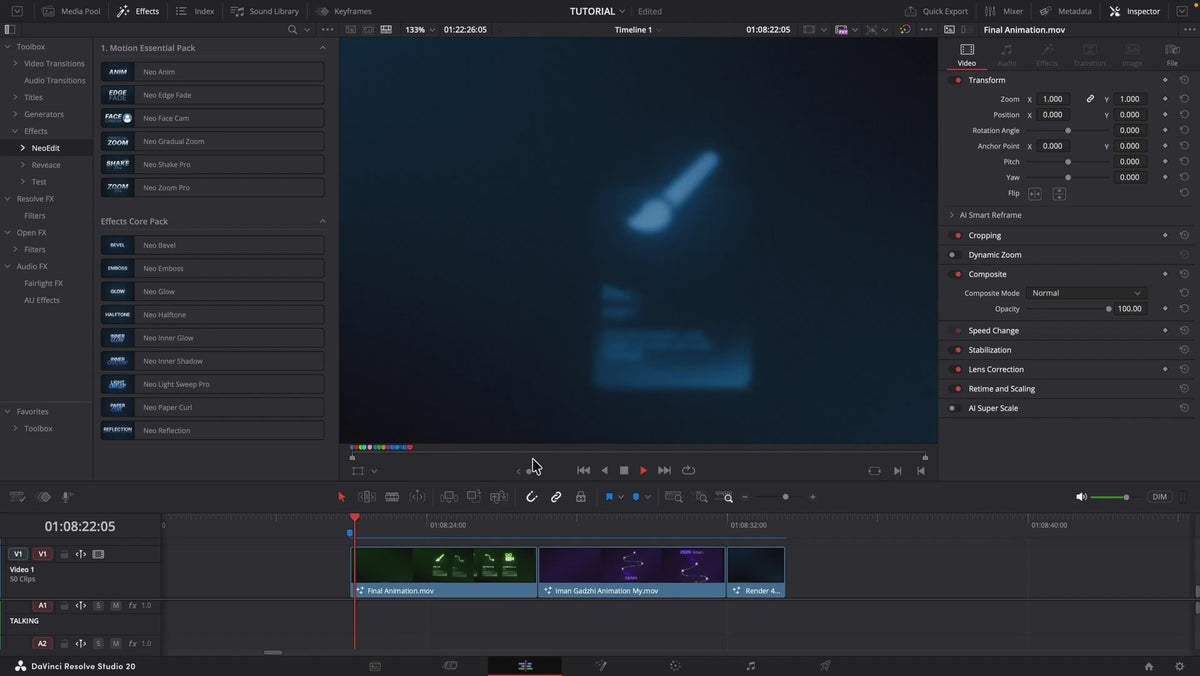Viewport: 1200px width, 676px height.
Task: Open the Sound Library tab
Action: tap(265, 11)
